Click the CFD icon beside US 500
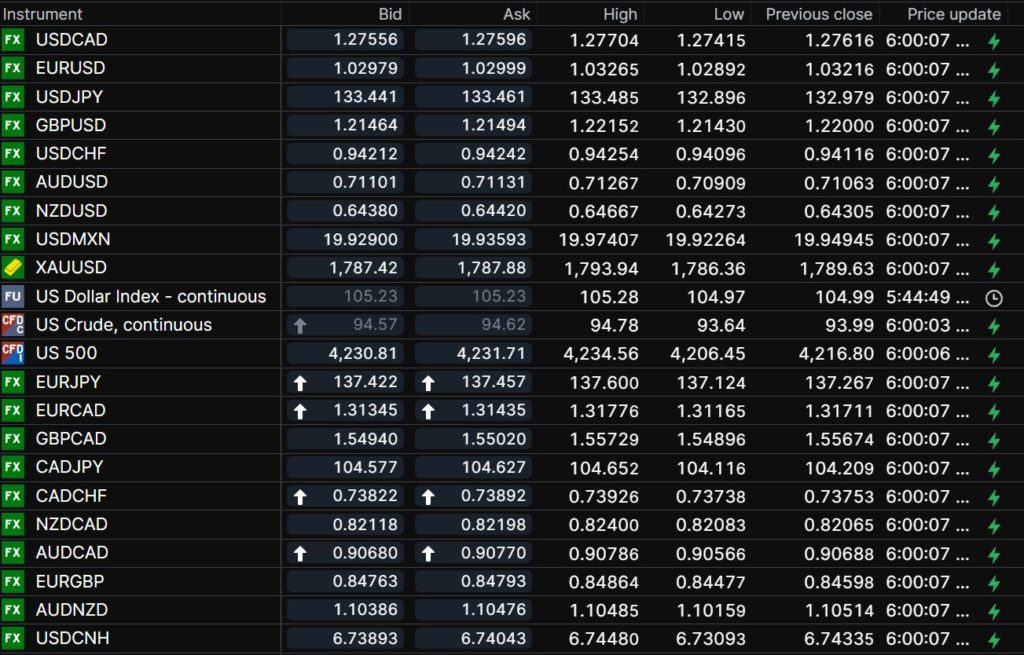The width and height of the screenshot is (1024, 655). pos(13,353)
